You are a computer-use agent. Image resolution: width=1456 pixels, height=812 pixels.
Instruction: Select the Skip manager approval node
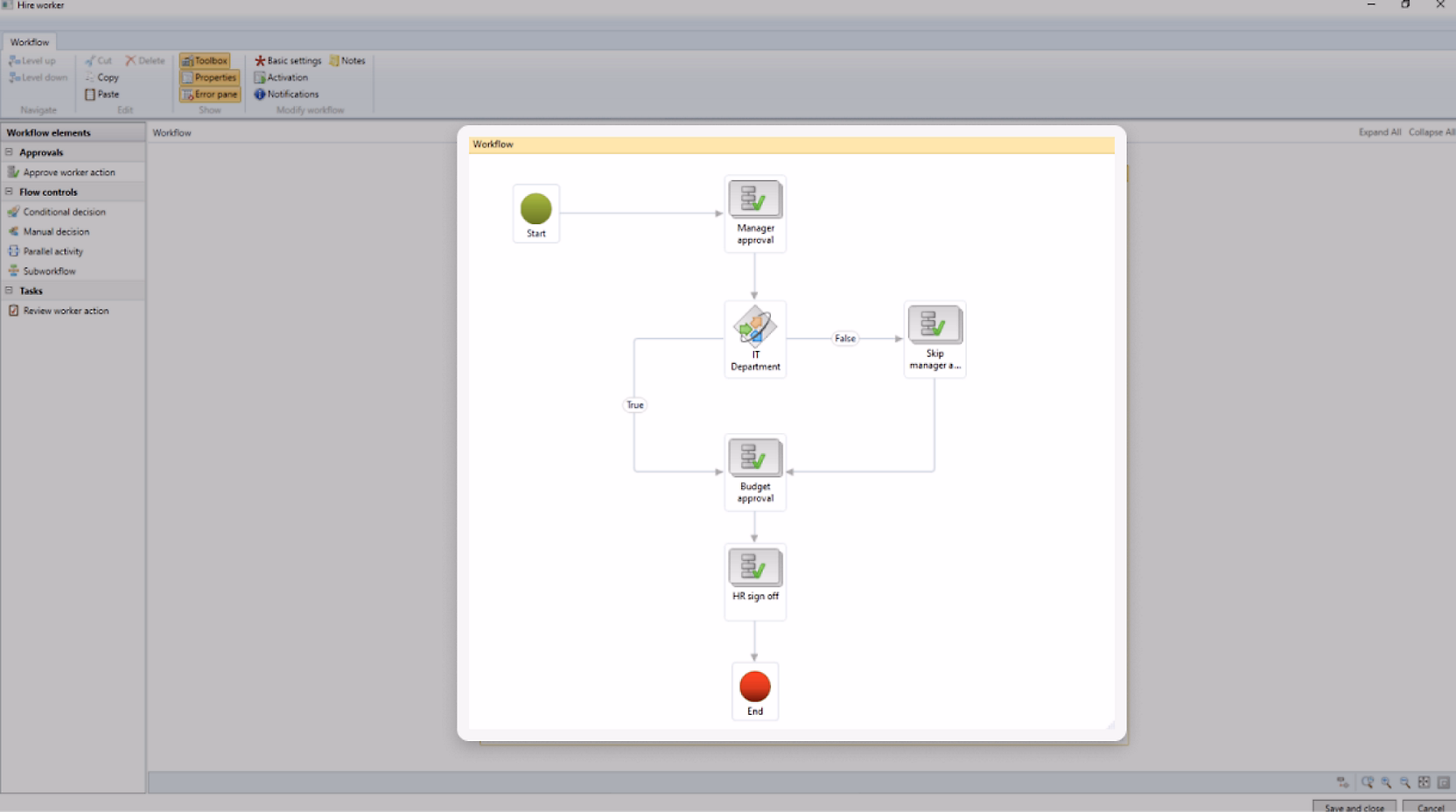(934, 325)
